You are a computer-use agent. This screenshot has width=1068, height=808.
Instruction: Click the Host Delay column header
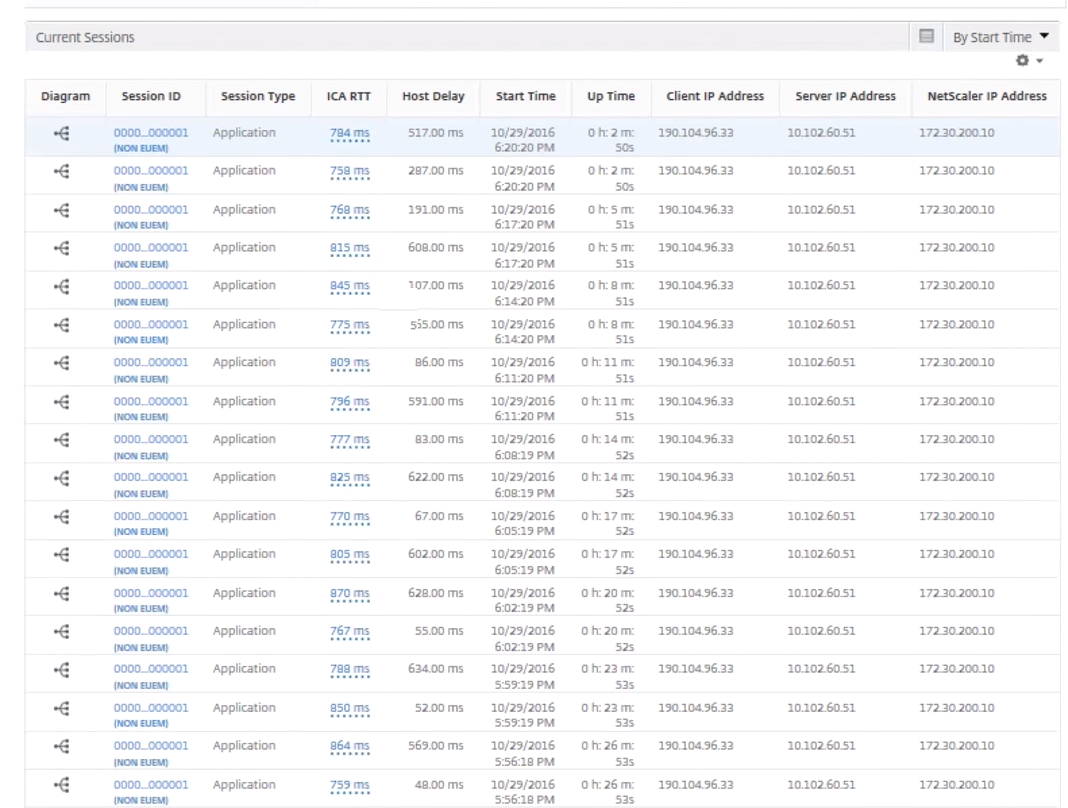432,97
